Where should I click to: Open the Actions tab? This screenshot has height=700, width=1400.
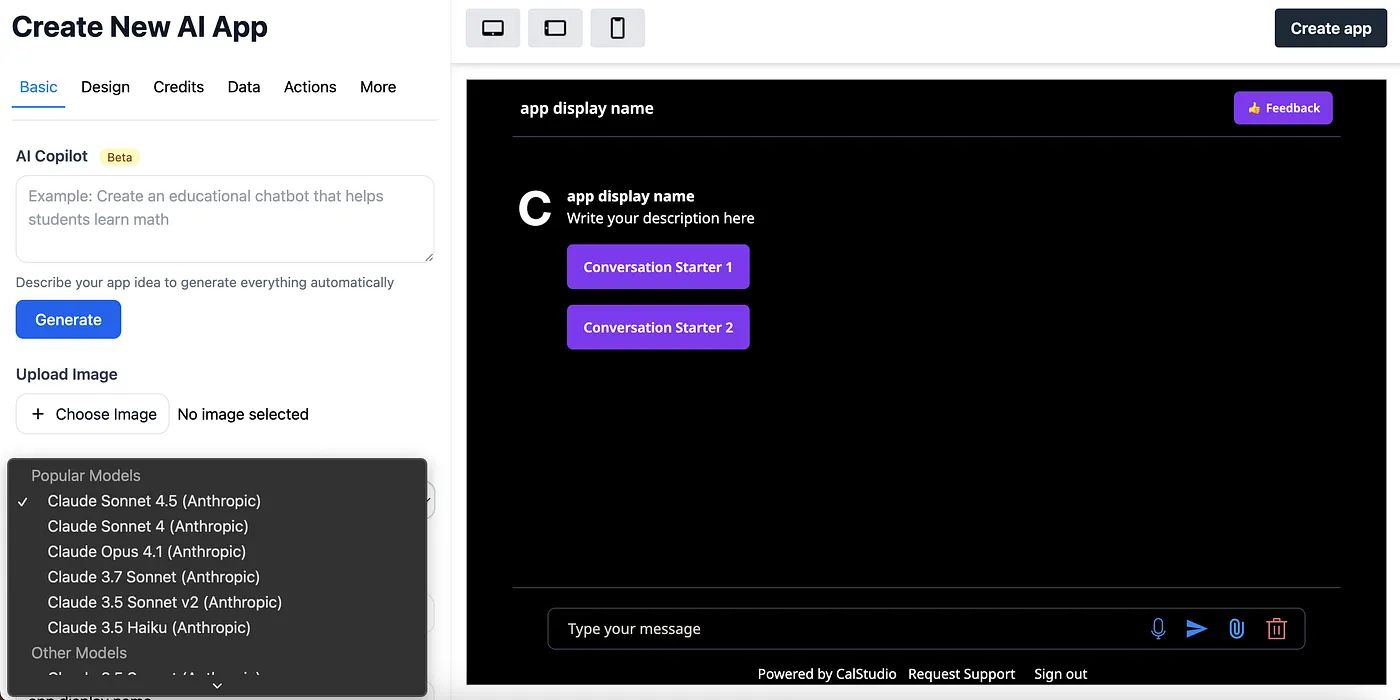310,87
